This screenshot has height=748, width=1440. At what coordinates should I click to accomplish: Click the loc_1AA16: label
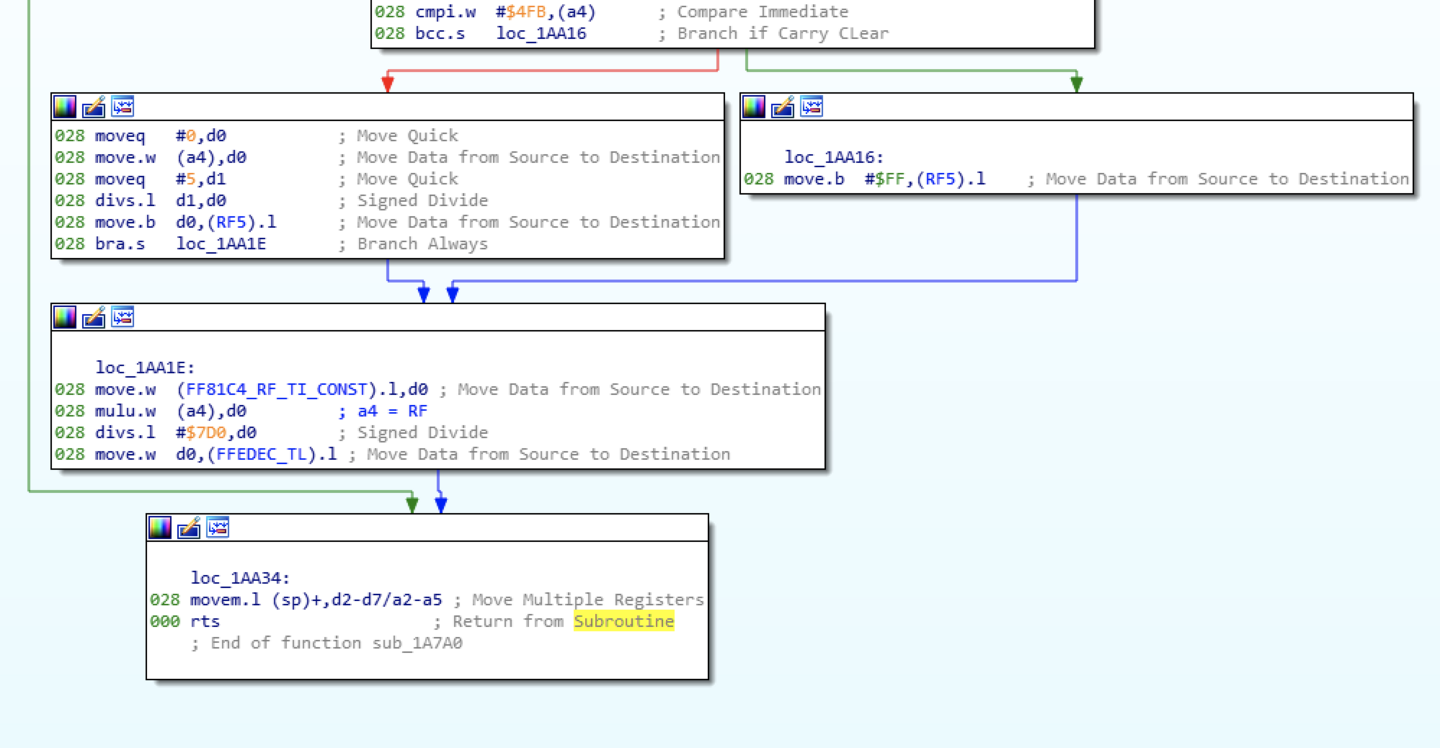tap(834, 157)
